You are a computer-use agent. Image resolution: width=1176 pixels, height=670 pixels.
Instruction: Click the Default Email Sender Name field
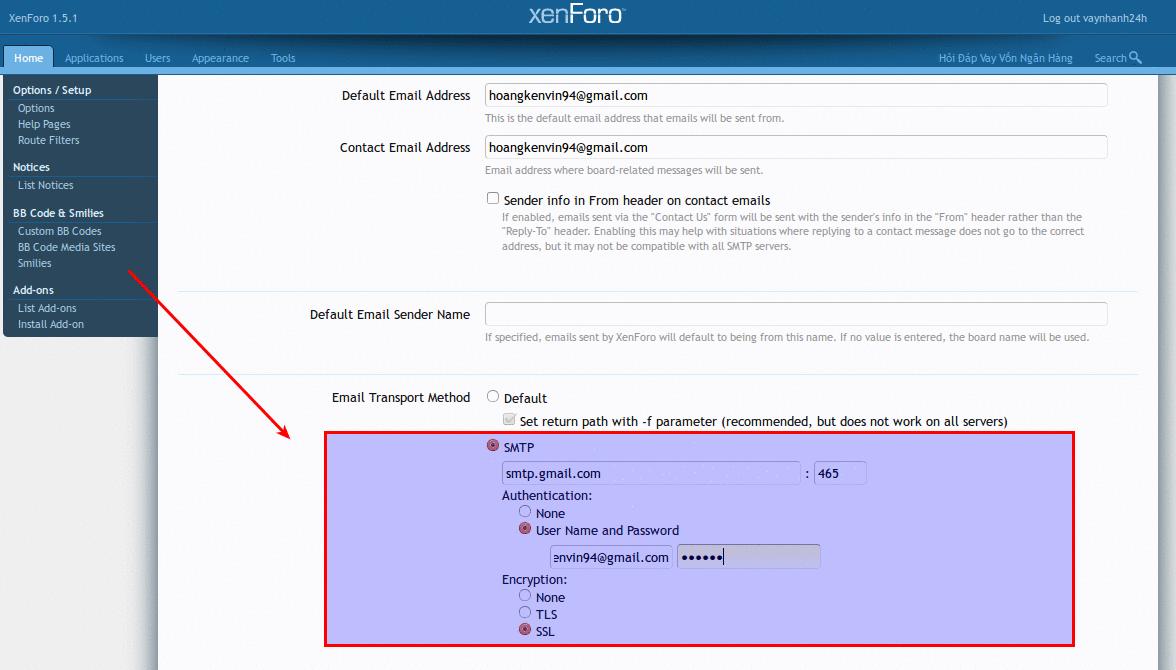(x=796, y=314)
